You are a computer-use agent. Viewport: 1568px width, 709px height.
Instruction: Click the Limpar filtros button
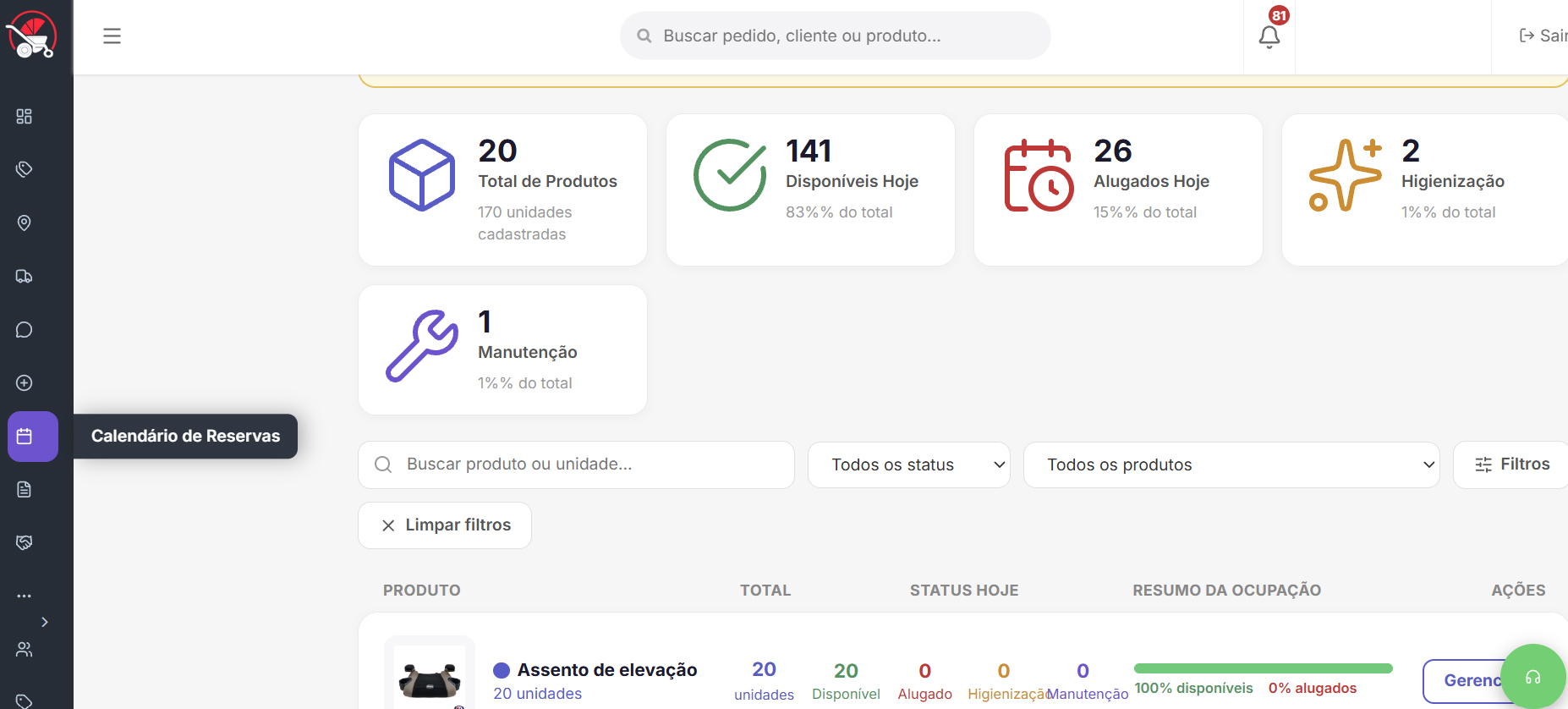445,525
